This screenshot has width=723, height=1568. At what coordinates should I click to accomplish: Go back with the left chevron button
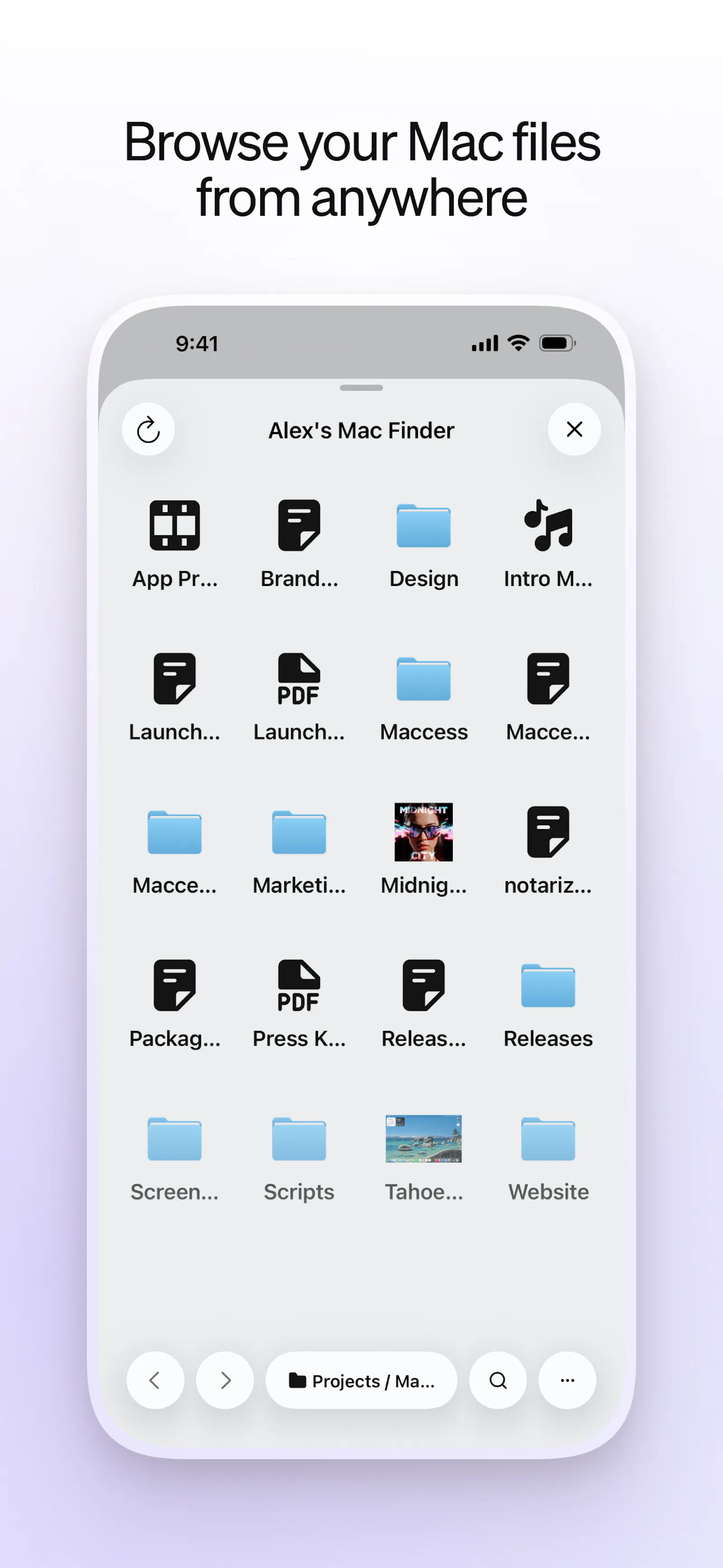(155, 1380)
